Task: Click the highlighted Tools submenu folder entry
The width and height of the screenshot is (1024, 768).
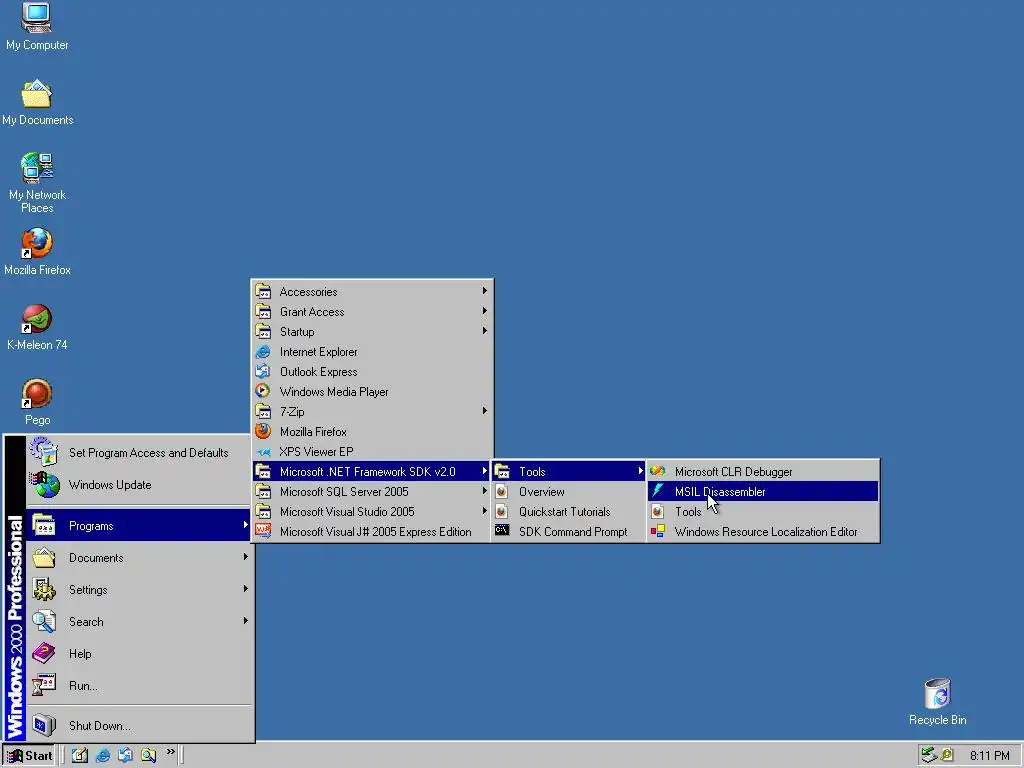Action: coord(569,472)
